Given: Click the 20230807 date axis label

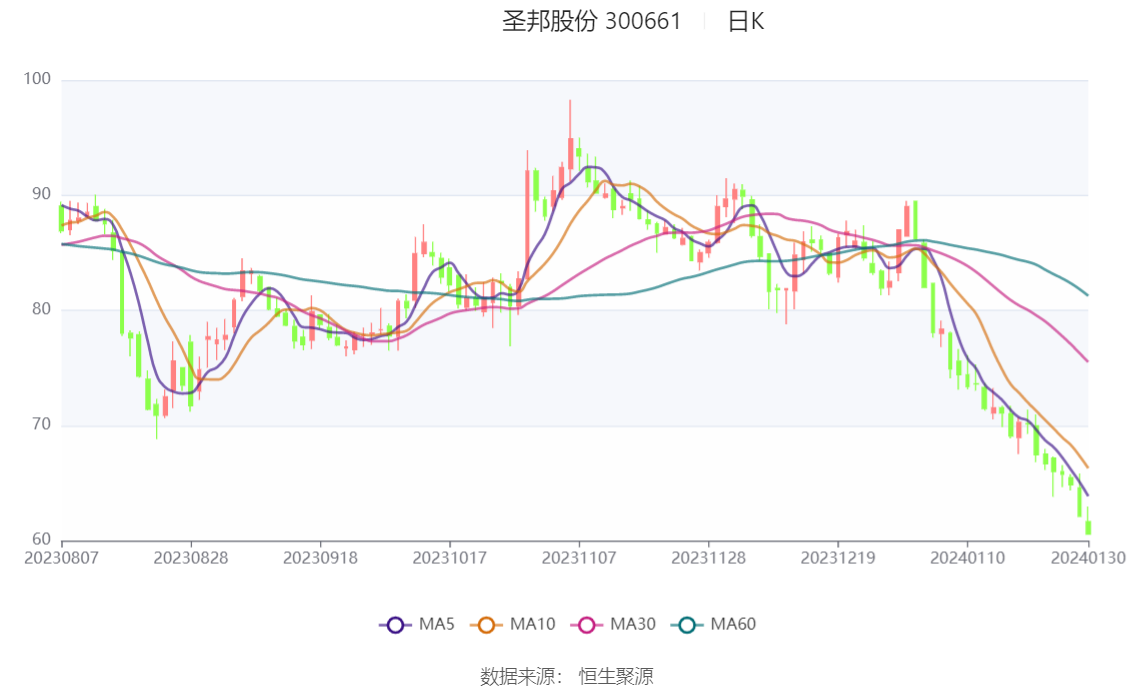Looking at the screenshot, I should (x=61, y=558).
